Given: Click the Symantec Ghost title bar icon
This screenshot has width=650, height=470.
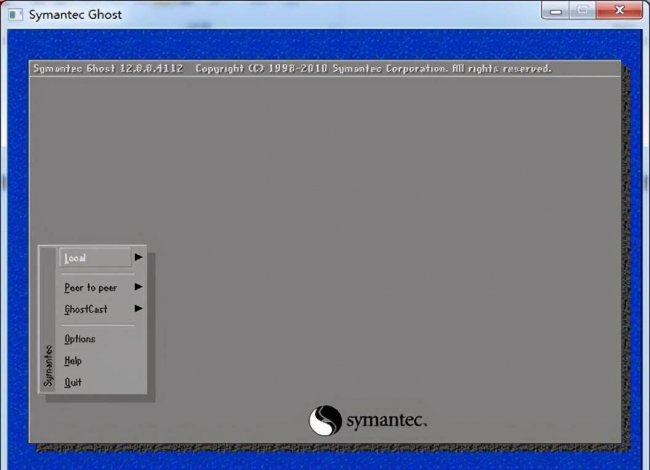Looking at the screenshot, I should (x=15, y=15).
